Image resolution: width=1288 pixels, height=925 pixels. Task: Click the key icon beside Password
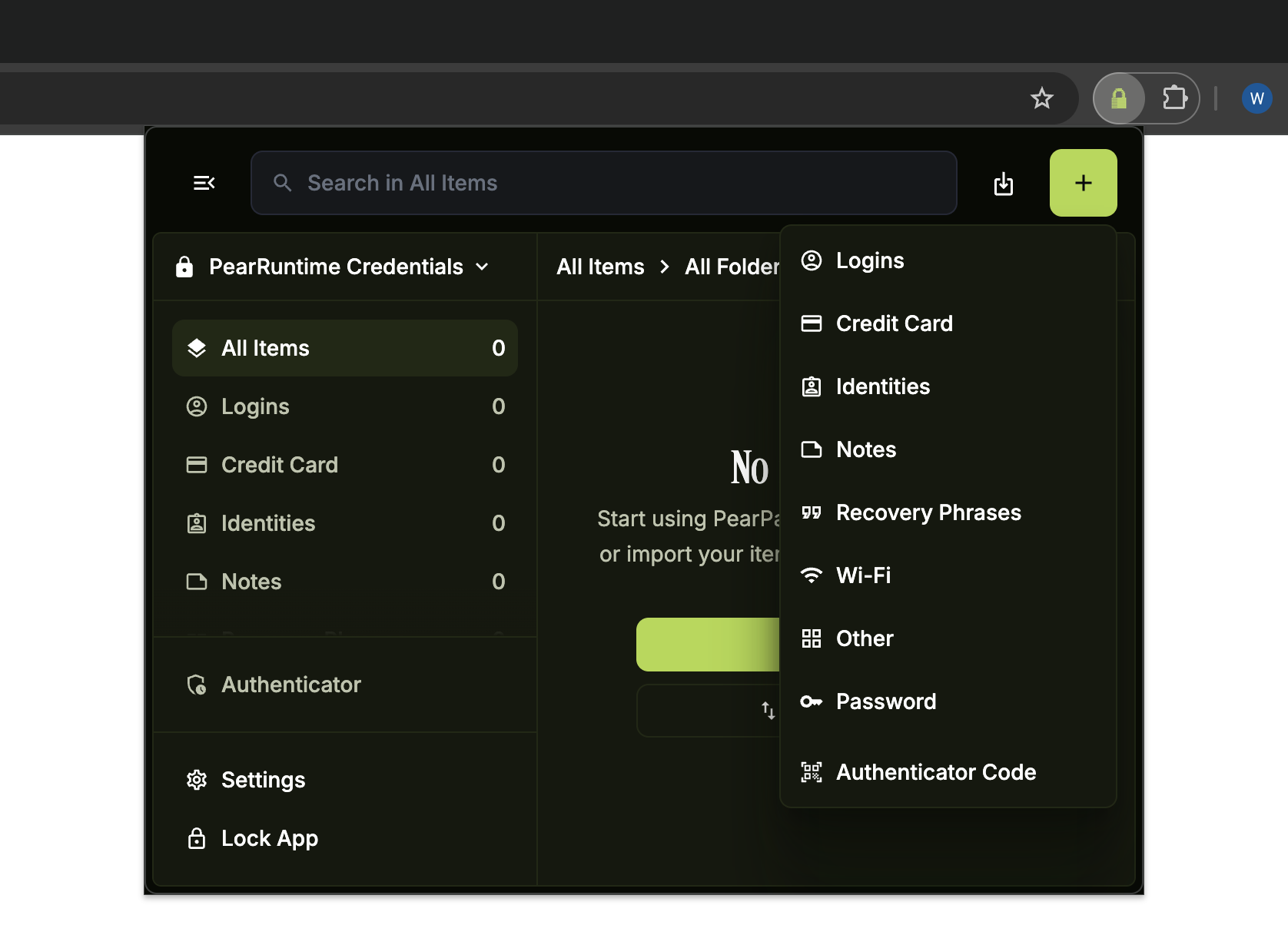click(x=812, y=701)
